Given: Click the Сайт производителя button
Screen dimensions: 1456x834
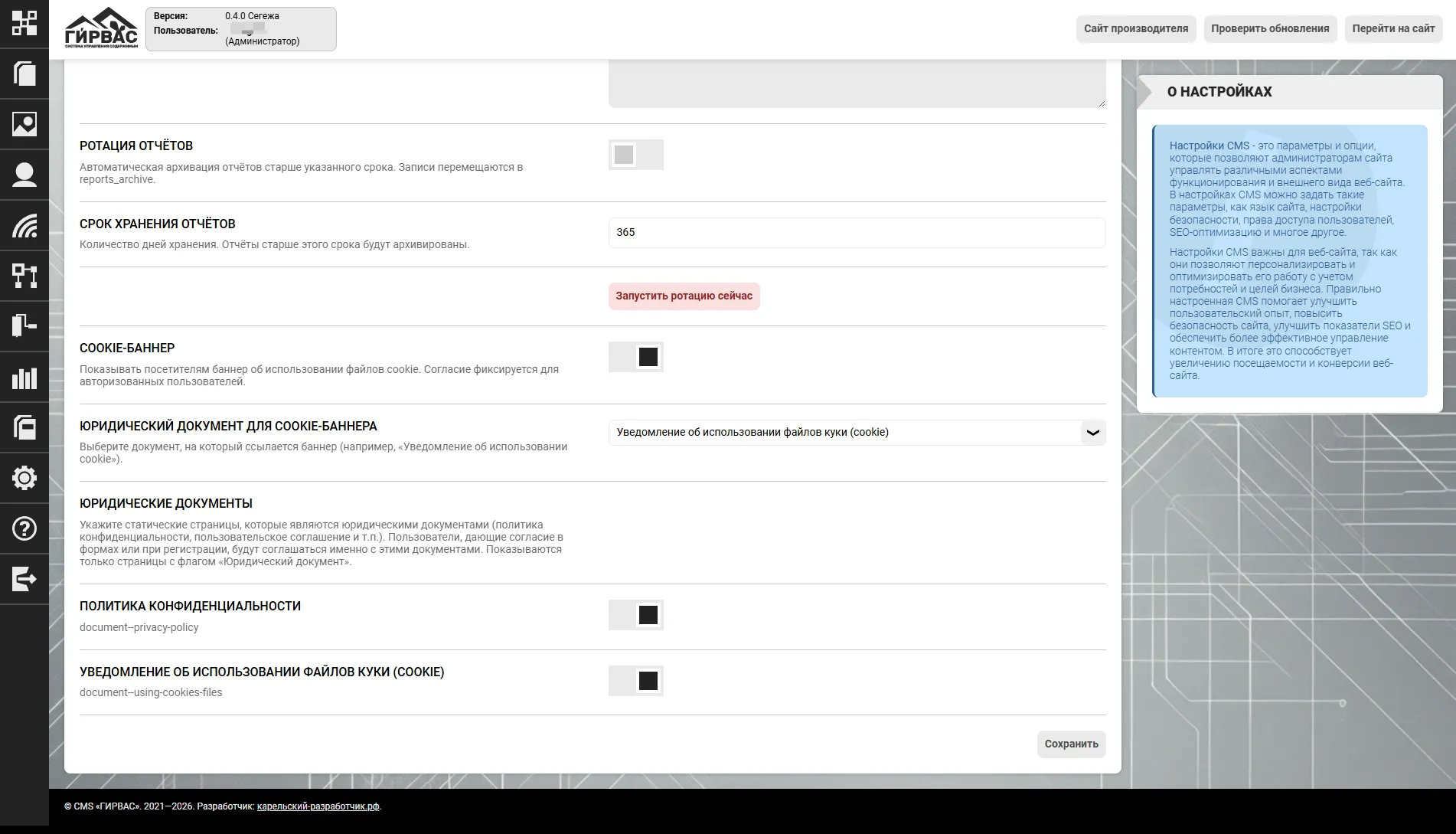Looking at the screenshot, I should click(1136, 29).
